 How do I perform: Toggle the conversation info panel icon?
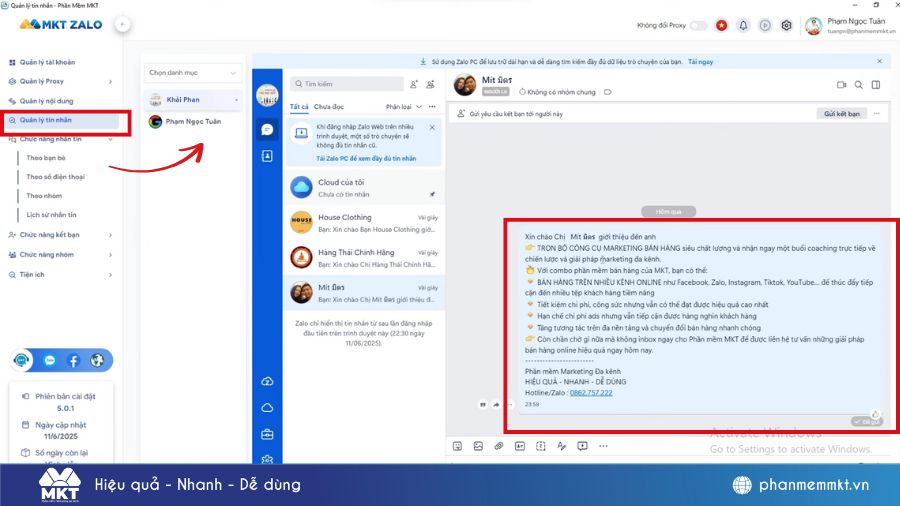(876, 85)
